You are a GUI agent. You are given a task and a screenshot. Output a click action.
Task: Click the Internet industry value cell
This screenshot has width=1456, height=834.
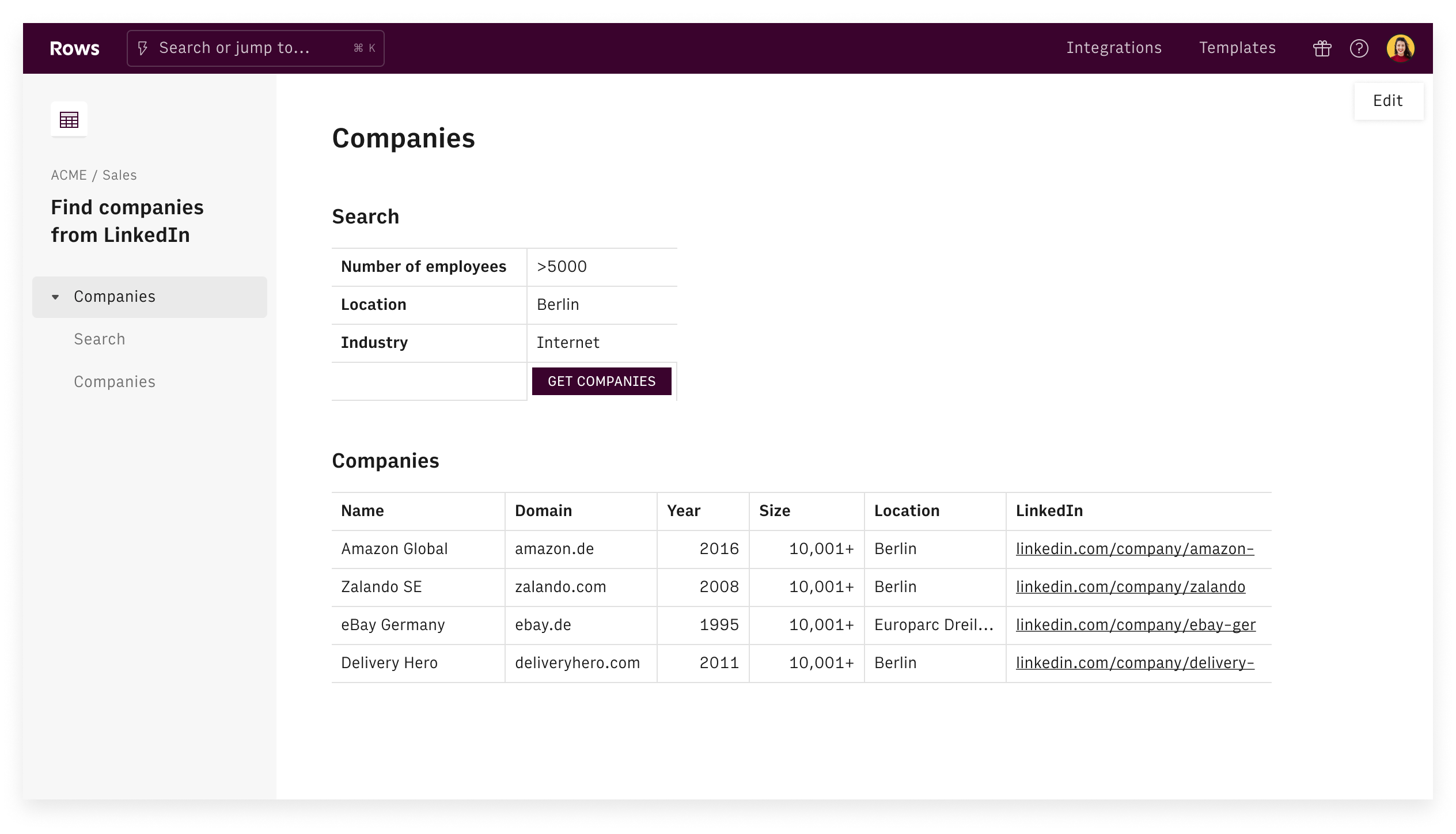tap(602, 343)
